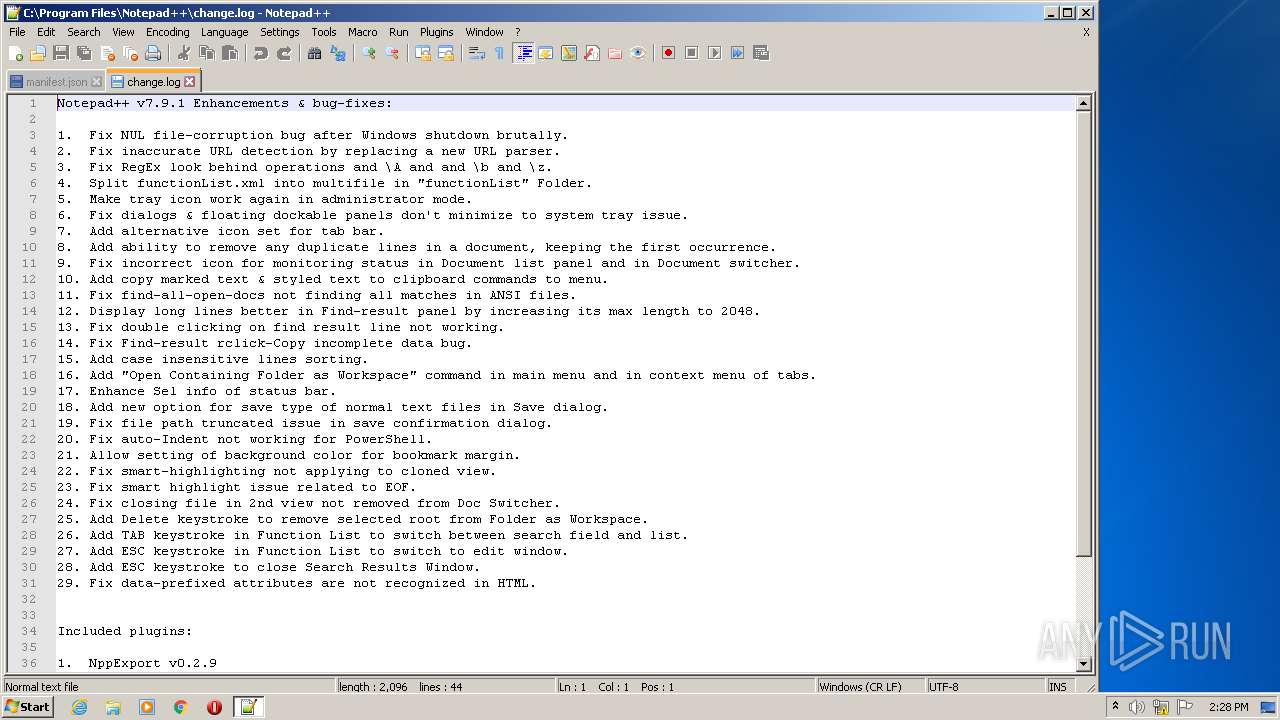Click the Open file toolbar icon
The image size is (1280, 720).
point(38,53)
